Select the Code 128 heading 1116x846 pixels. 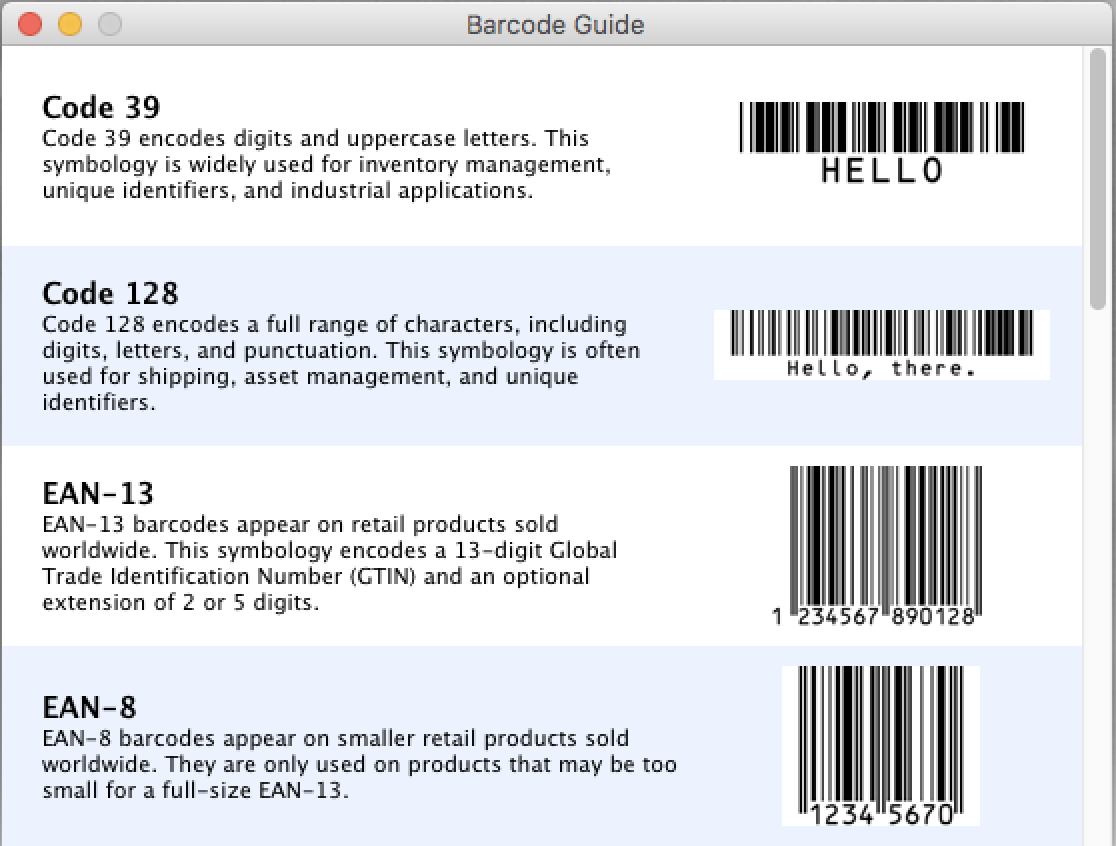(x=110, y=293)
